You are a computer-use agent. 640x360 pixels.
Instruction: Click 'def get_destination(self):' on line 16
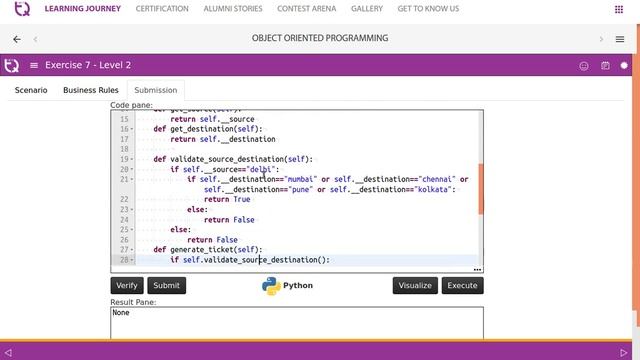(x=208, y=129)
